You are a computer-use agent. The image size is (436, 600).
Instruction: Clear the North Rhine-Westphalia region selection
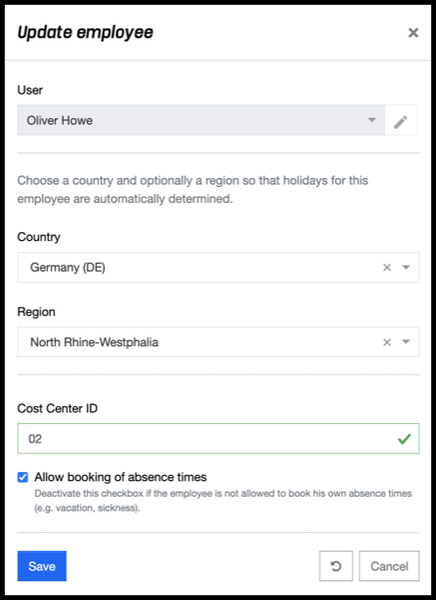click(387, 342)
